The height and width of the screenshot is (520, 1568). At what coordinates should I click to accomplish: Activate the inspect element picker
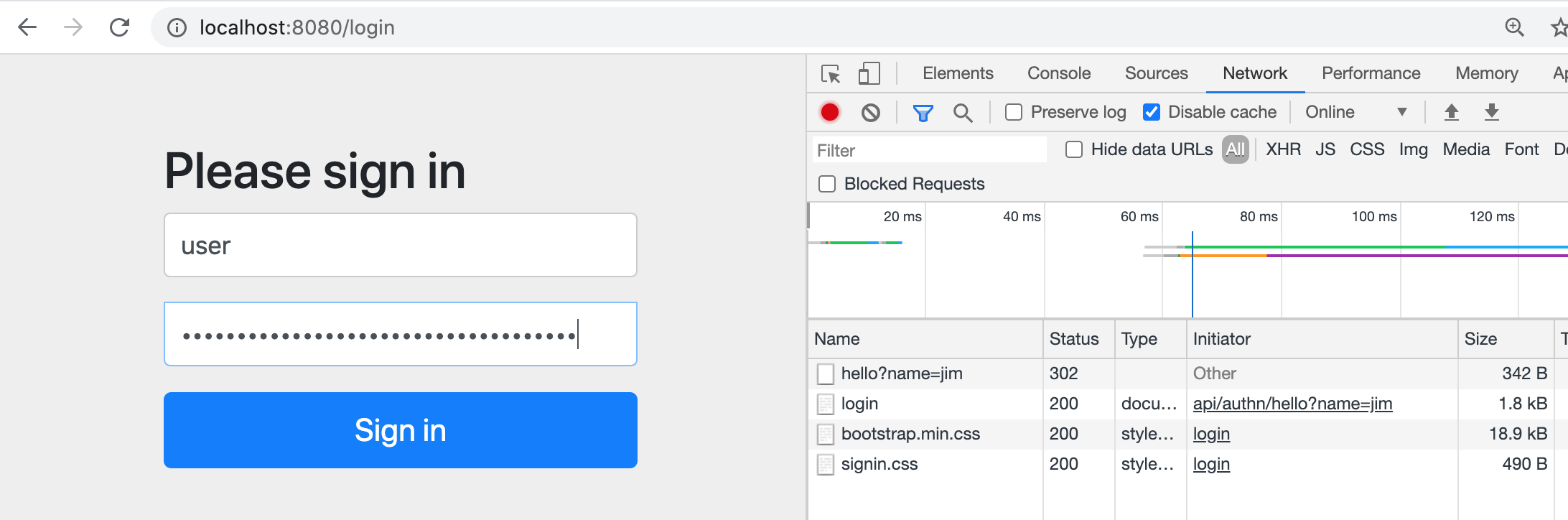(831, 73)
